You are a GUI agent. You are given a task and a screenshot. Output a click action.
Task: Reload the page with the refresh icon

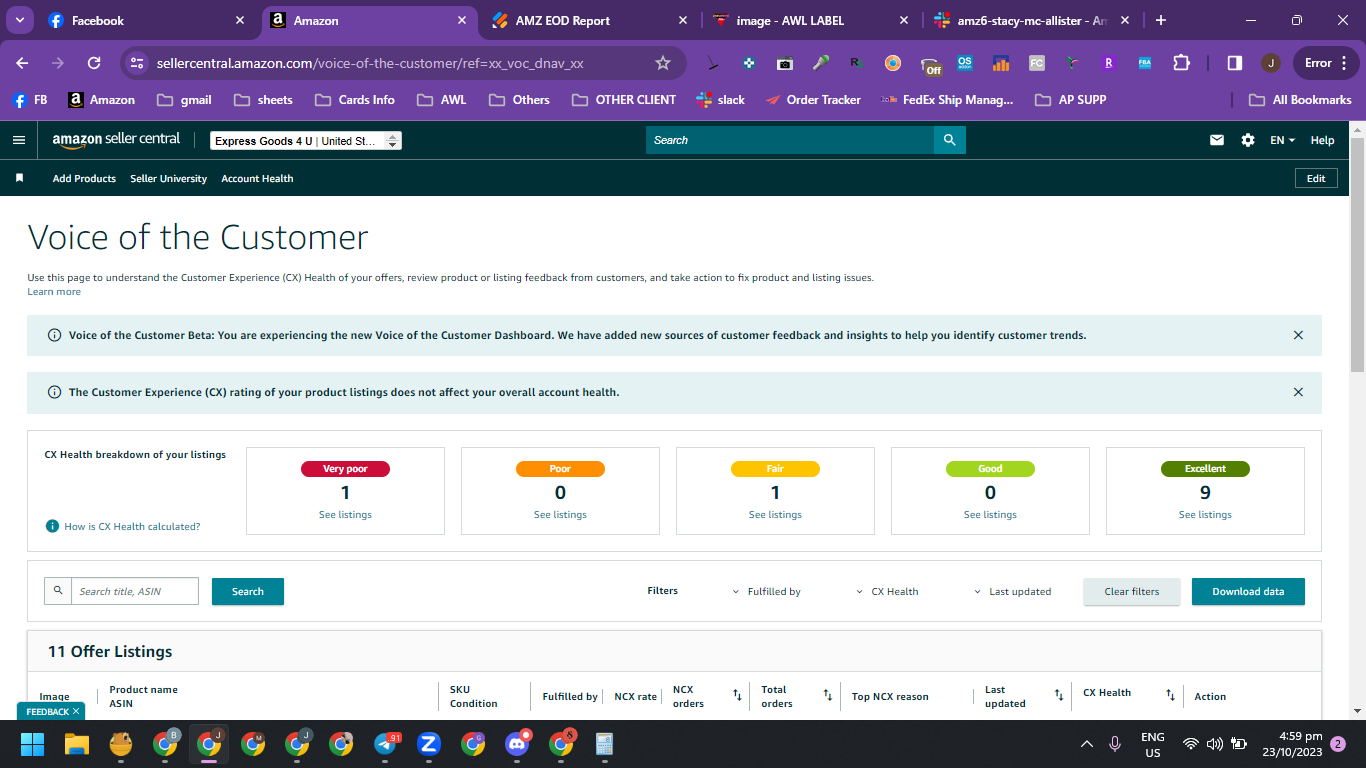click(x=94, y=63)
